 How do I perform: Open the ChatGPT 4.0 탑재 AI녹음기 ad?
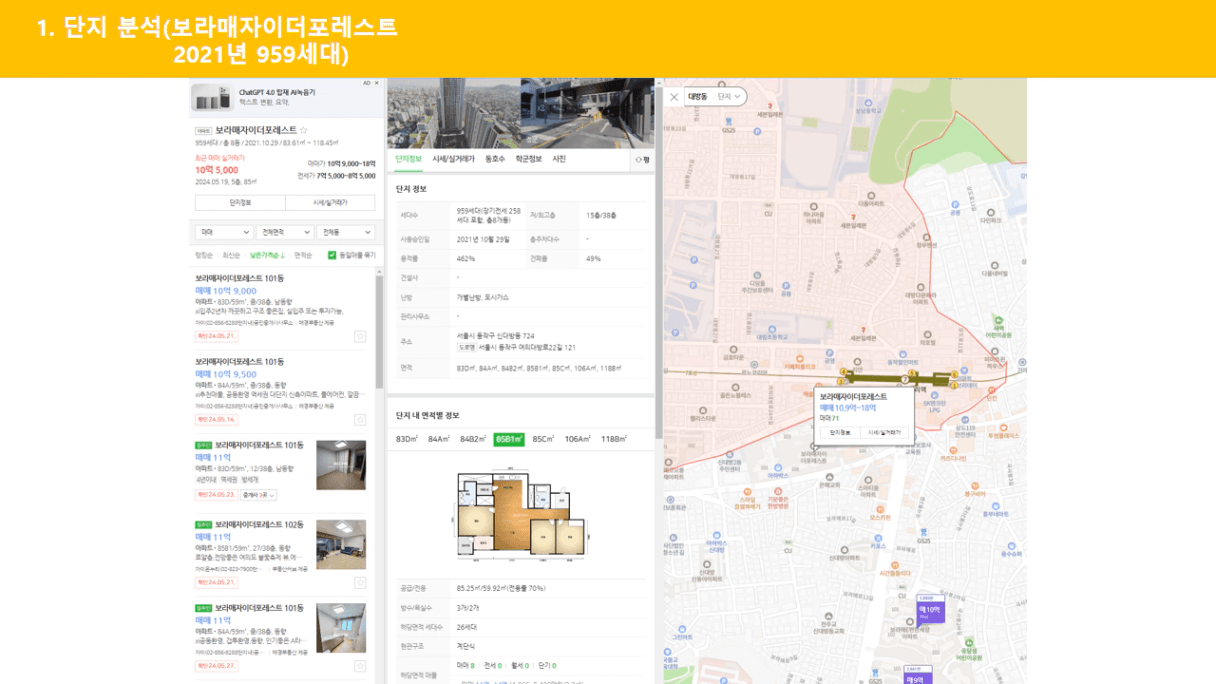(x=277, y=92)
